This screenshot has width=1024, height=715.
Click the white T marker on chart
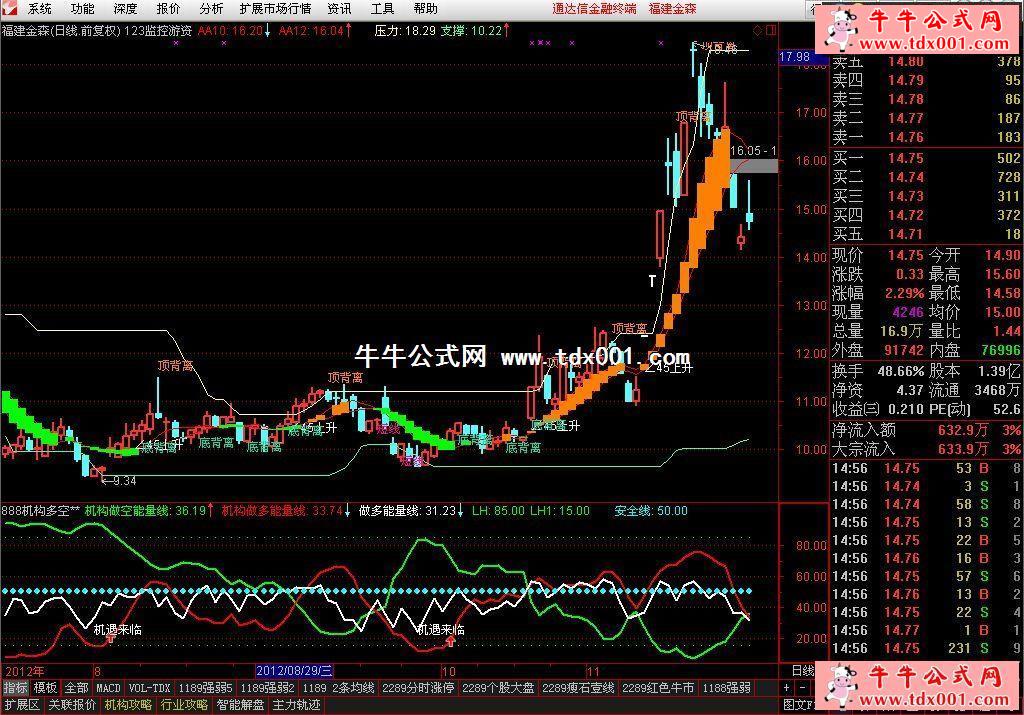(652, 281)
